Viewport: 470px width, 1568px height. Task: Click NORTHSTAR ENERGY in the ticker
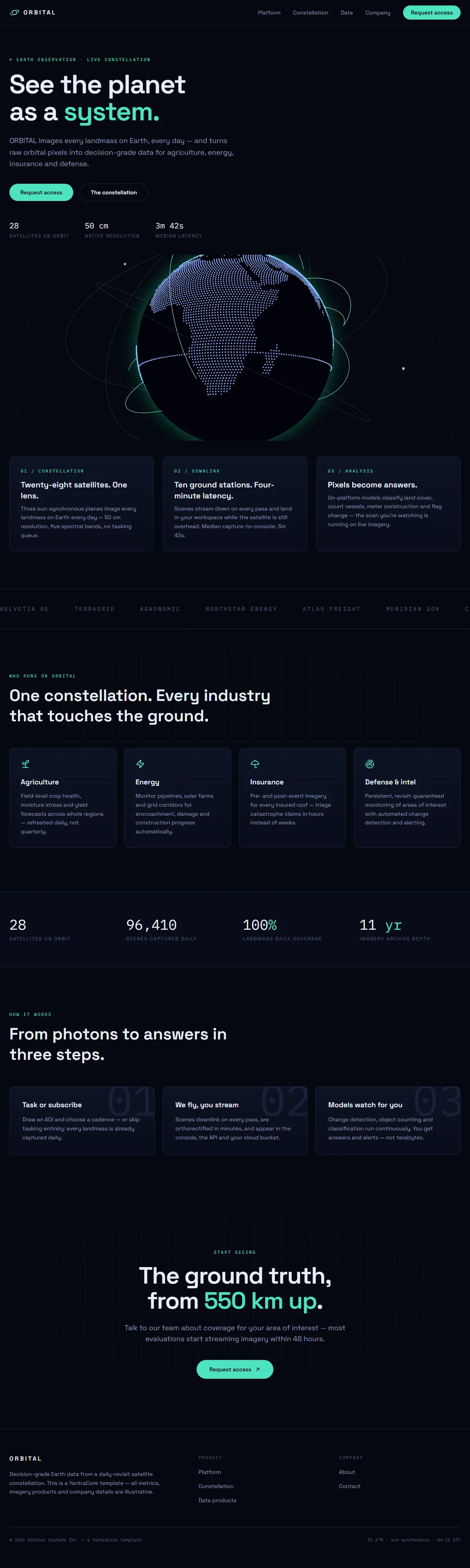241,609
